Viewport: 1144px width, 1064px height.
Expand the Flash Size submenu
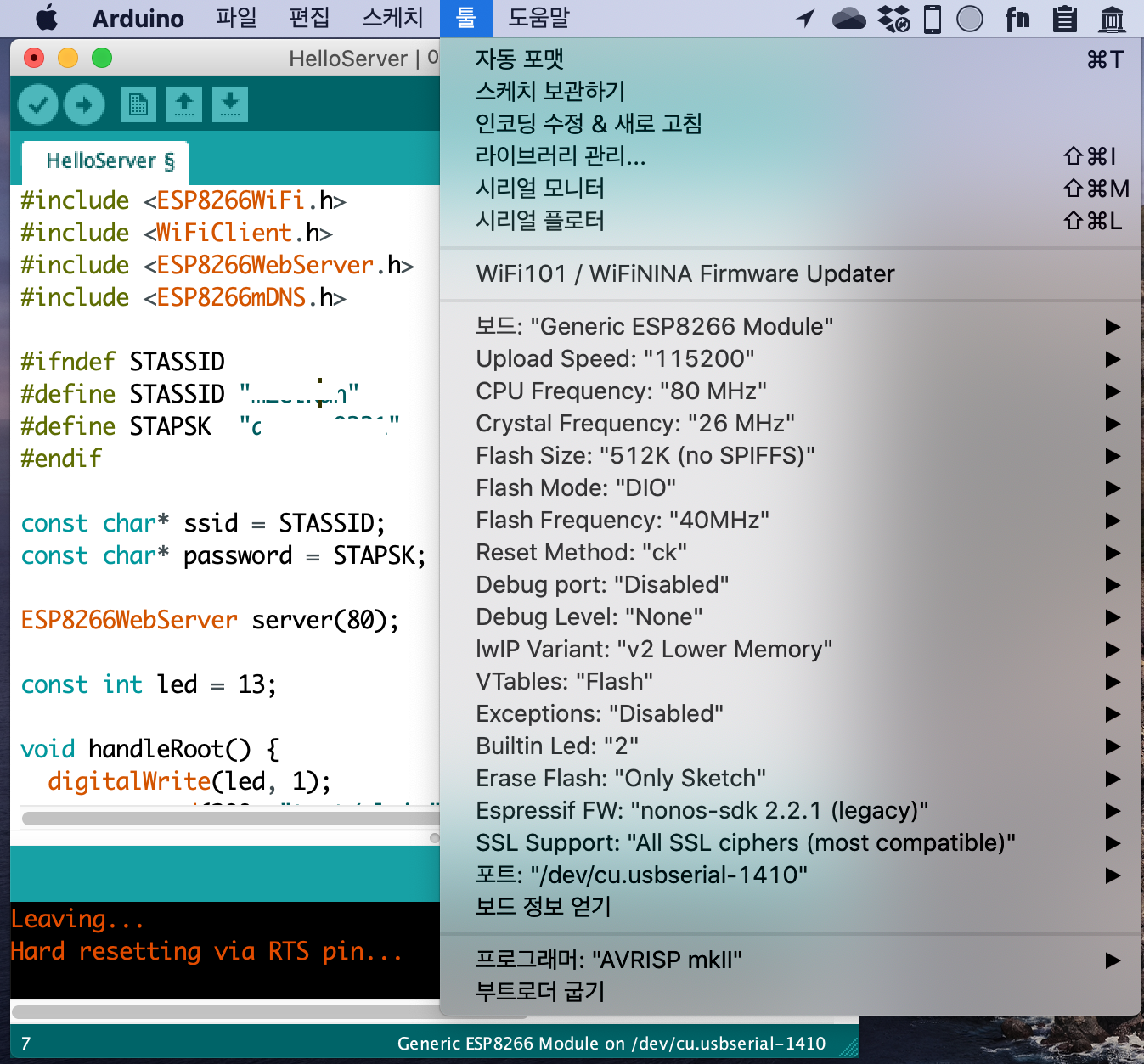pos(791,456)
